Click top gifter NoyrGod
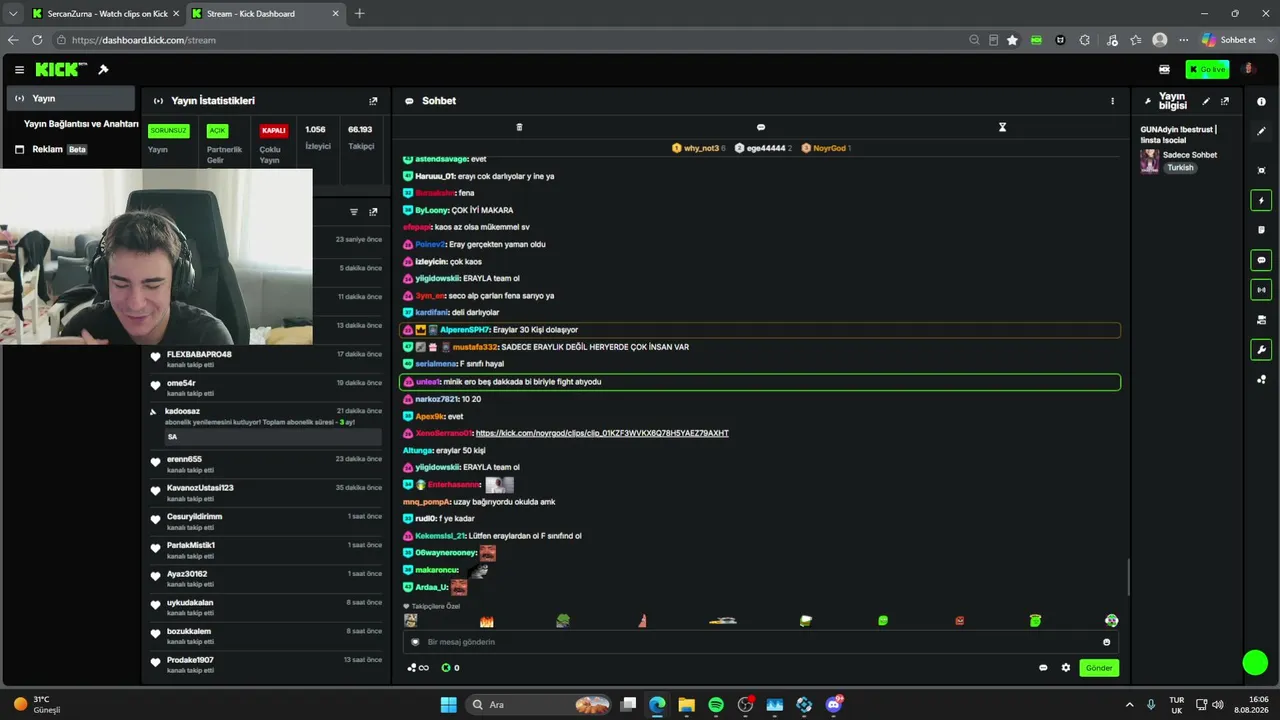Screen dimensions: 1280x720 click(x=826, y=148)
